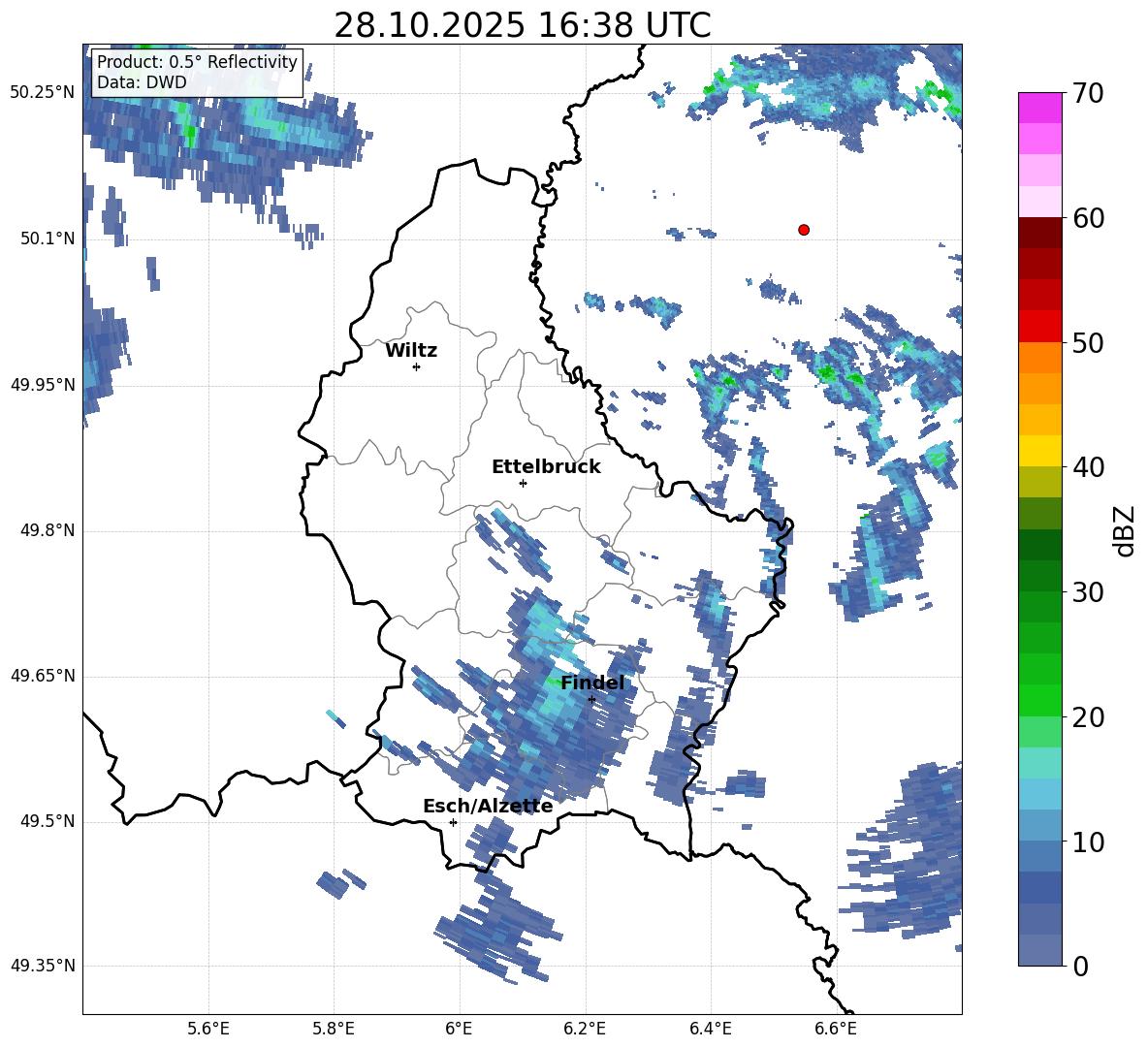Viewport: 1148px width, 1048px height.
Task: Click the 50 tick label on colorbar
Action: tap(1088, 342)
